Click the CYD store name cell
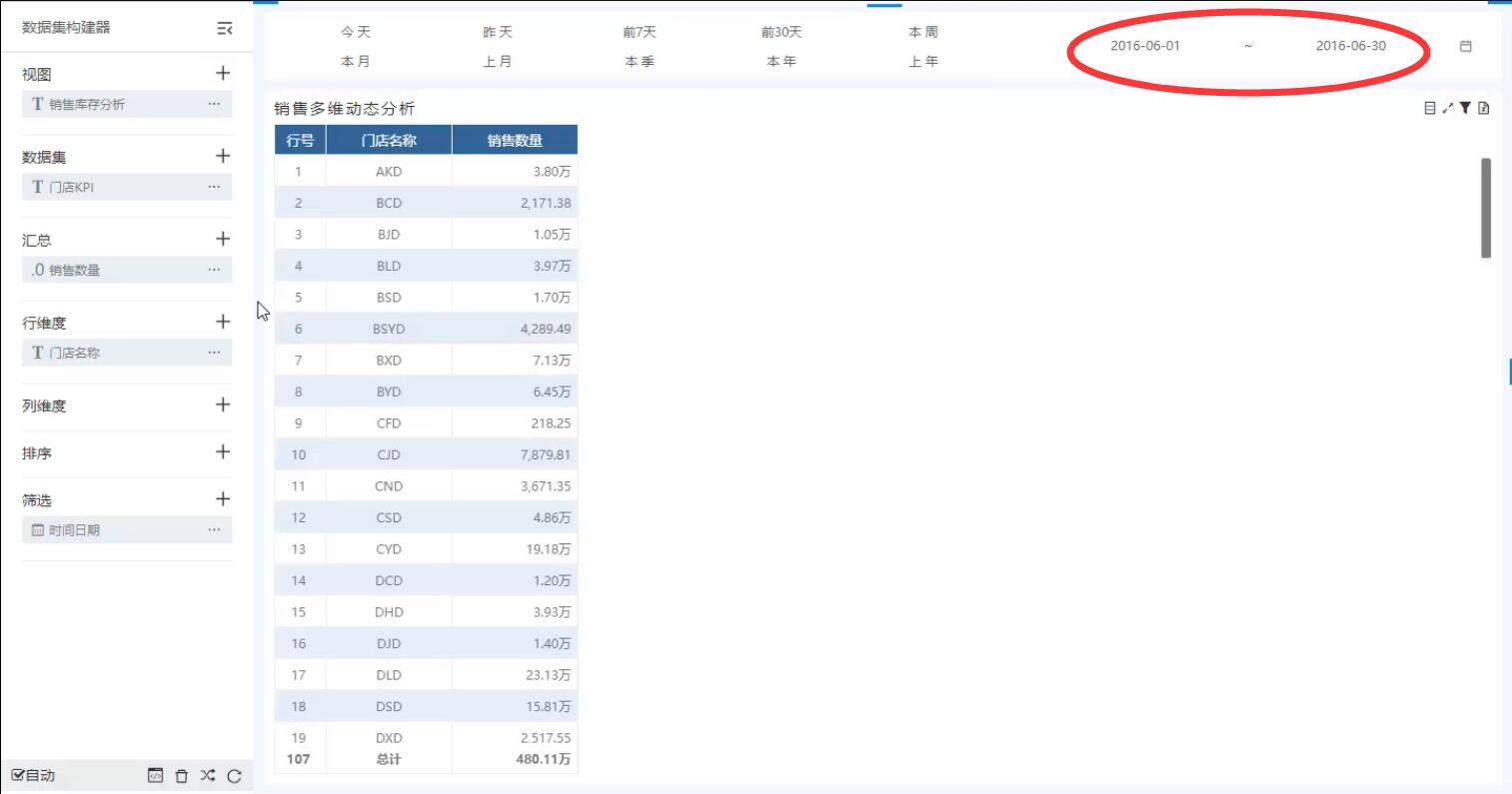Viewport: 1512px width, 794px height. pos(389,549)
